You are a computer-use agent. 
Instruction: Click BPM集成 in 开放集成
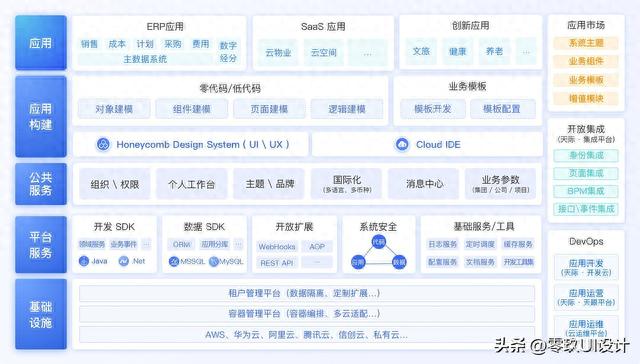[586, 191]
